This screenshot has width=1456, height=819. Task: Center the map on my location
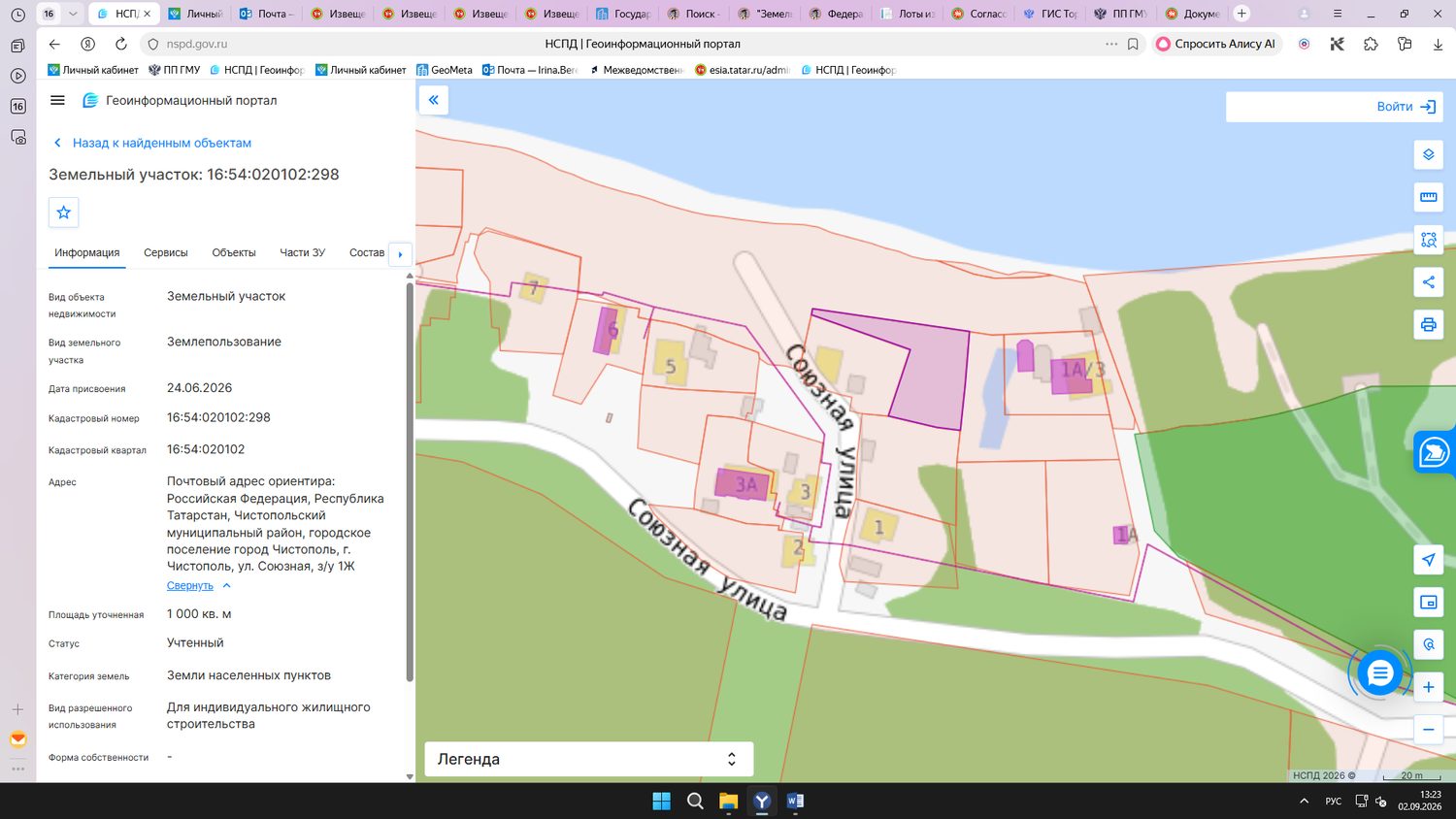(x=1428, y=560)
